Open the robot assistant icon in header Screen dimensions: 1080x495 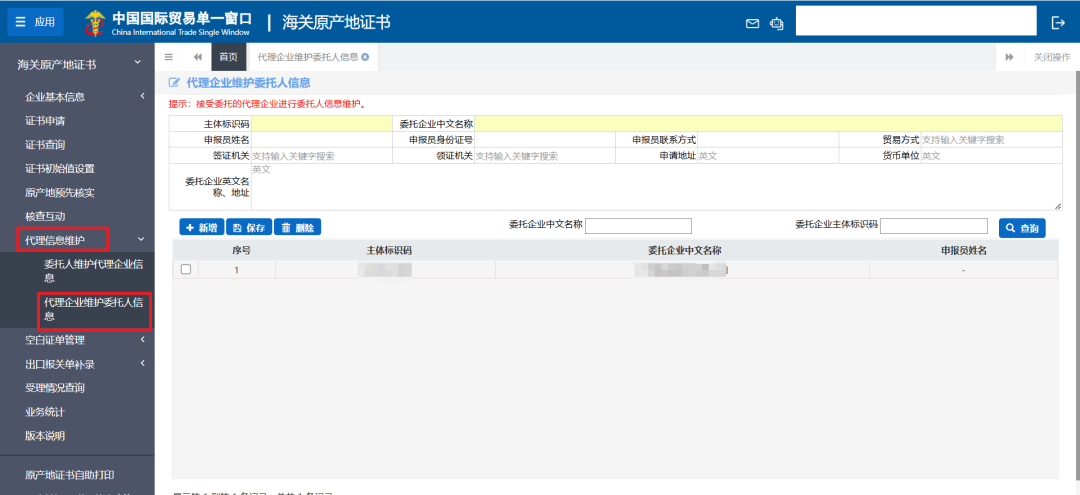pos(777,23)
